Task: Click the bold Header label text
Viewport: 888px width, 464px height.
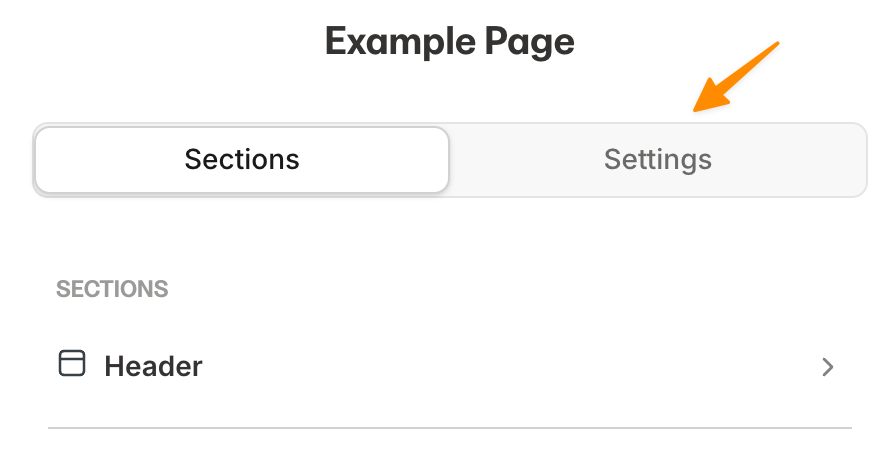Action: [153, 367]
